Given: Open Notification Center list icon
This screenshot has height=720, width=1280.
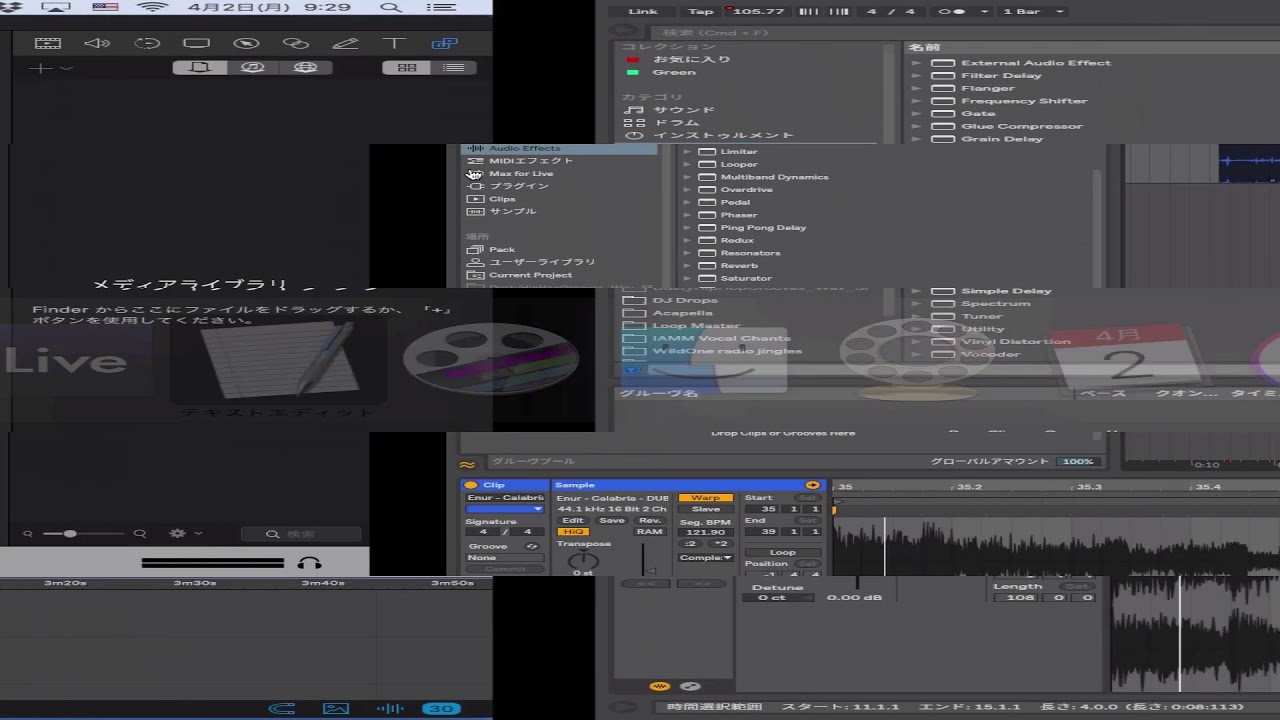Looking at the screenshot, I should click(x=439, y=7).
